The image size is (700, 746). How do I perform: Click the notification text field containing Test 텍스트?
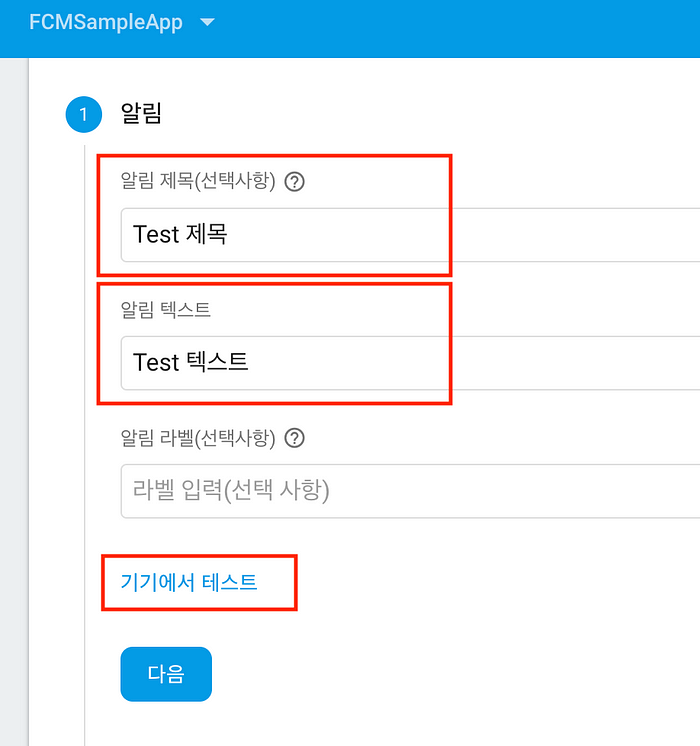[x=410, y=363]
